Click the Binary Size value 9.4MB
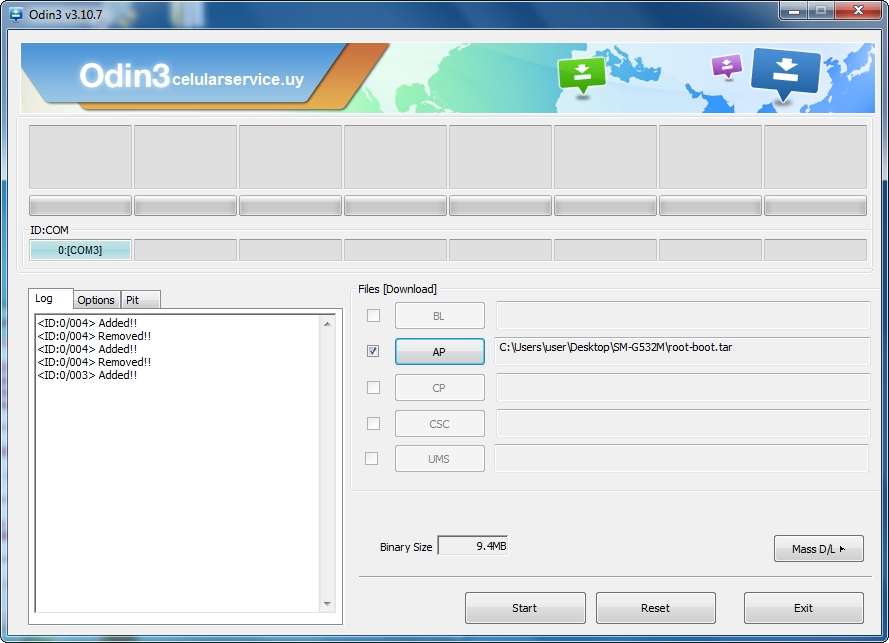 tap(473, 546)
